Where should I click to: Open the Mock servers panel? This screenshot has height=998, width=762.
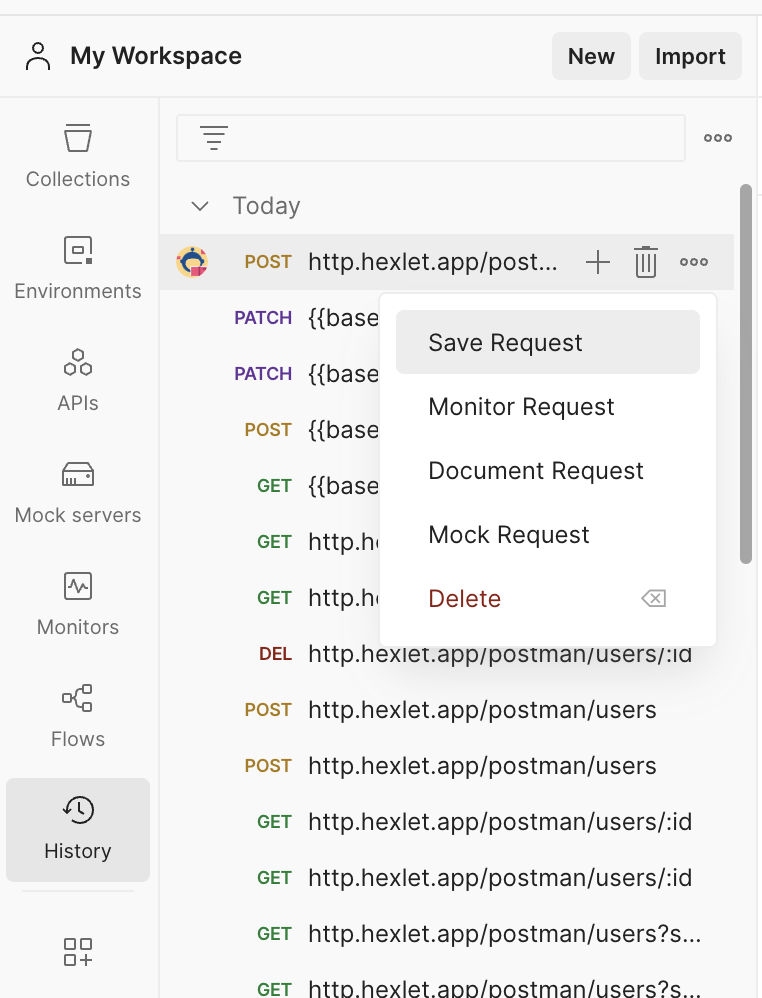(78, 491)
